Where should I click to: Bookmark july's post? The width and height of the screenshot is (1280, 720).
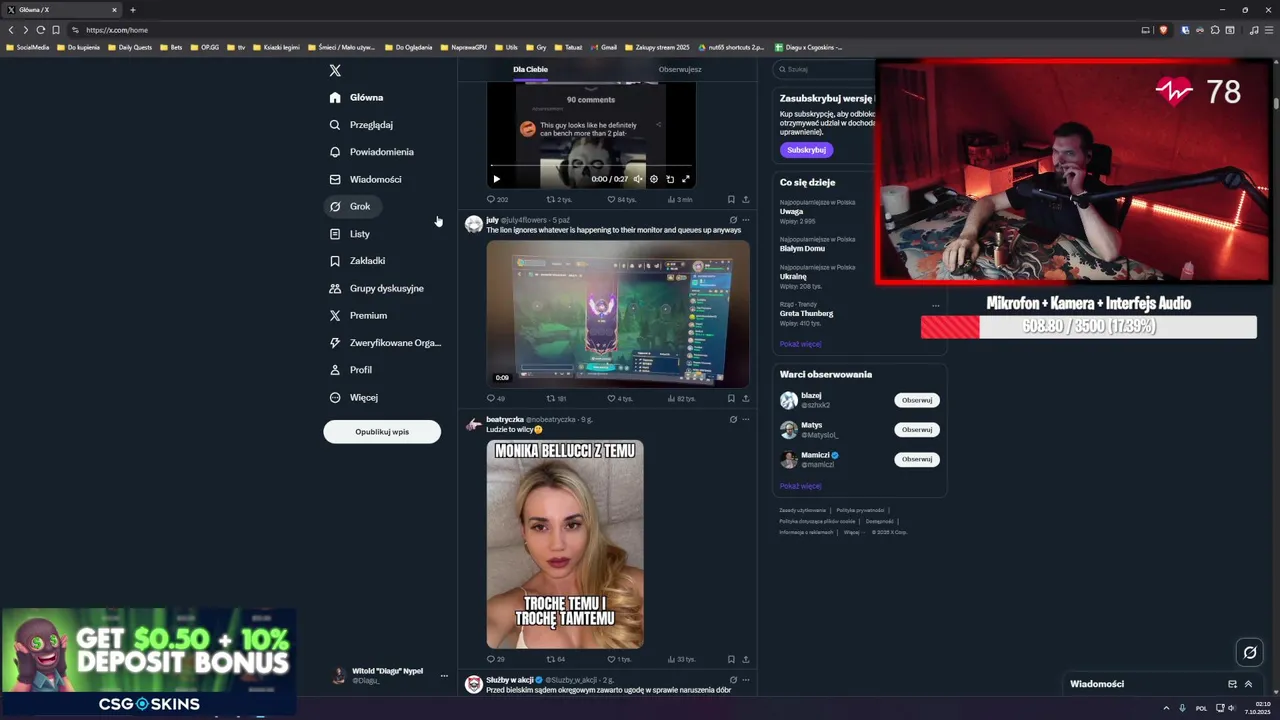[731, 398]
